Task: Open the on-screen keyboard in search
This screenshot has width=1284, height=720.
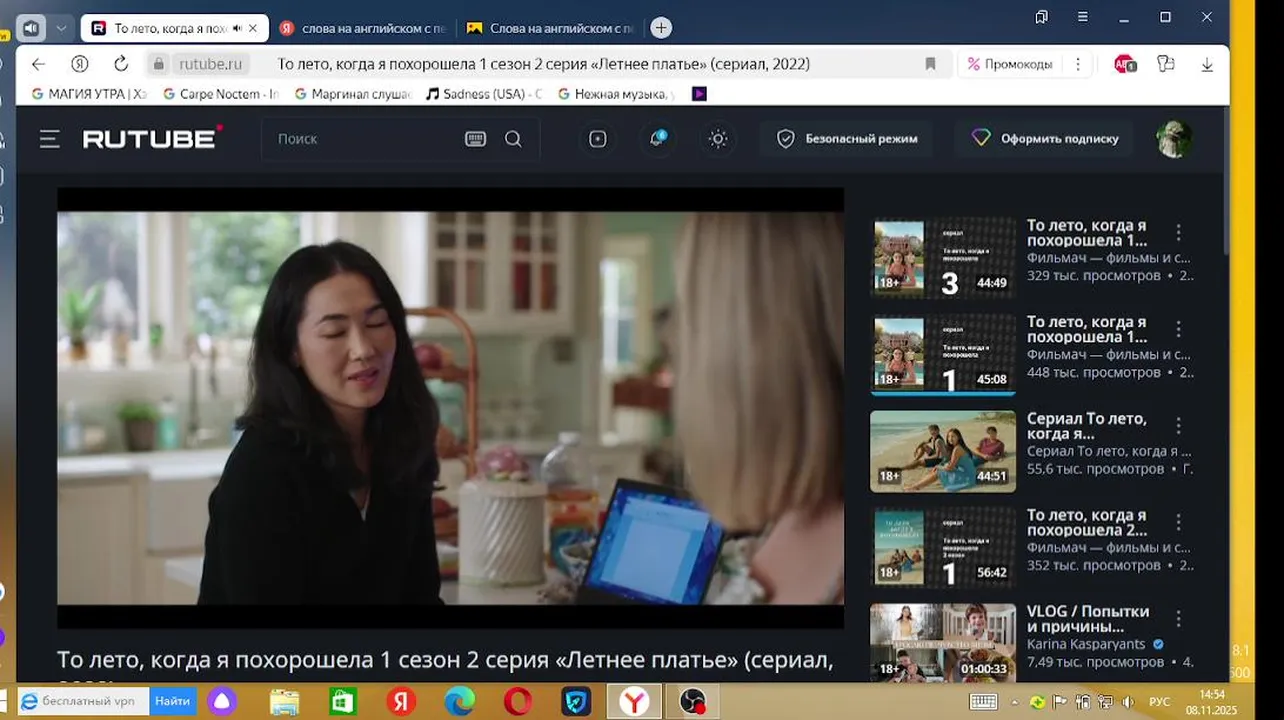Action: [x=476, y=139]
